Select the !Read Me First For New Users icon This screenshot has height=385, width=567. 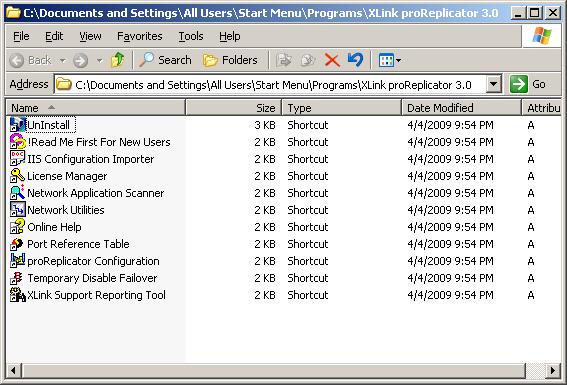click(17, 142)
